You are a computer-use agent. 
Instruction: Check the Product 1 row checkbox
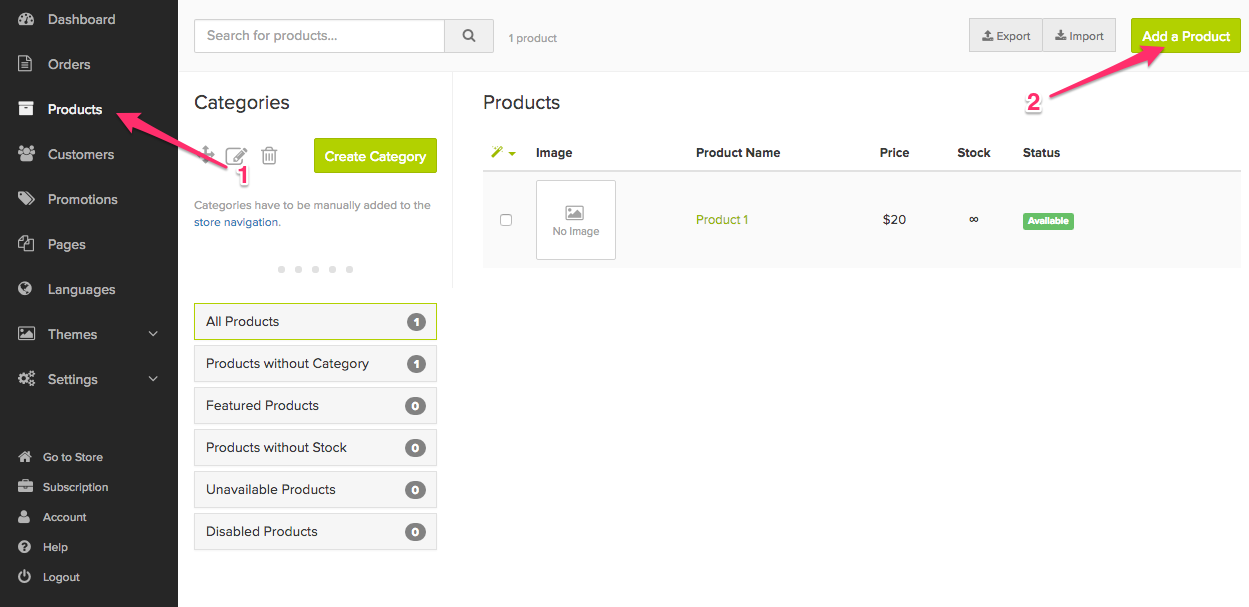(x=506, y=220)
